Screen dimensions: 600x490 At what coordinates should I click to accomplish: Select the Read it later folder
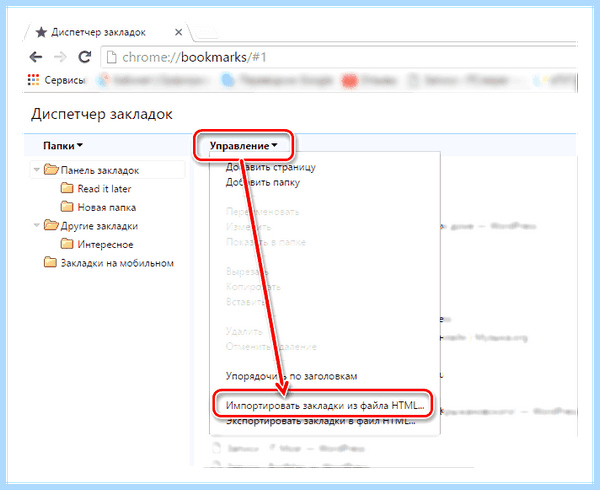96,189
